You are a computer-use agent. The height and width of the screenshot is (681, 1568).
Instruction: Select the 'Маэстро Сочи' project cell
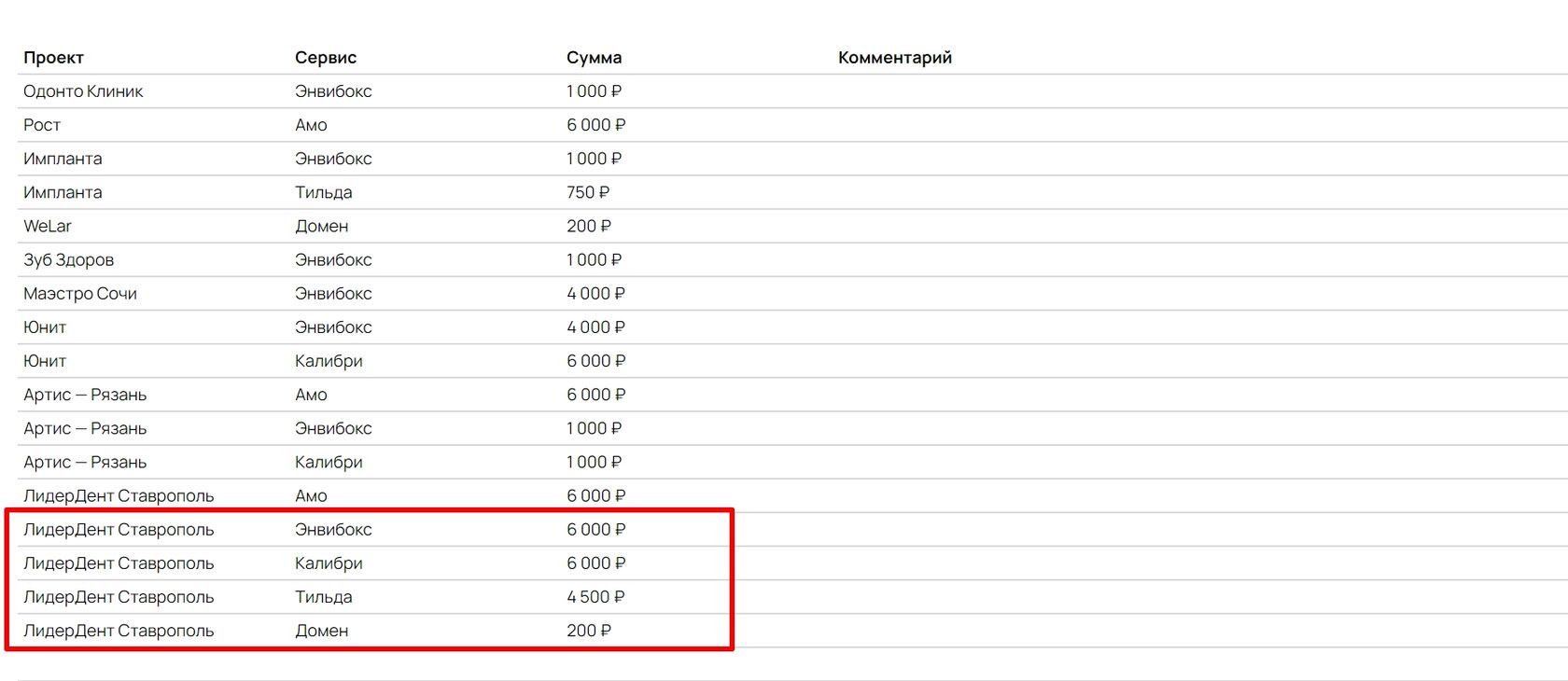click(x=80, y=294)
